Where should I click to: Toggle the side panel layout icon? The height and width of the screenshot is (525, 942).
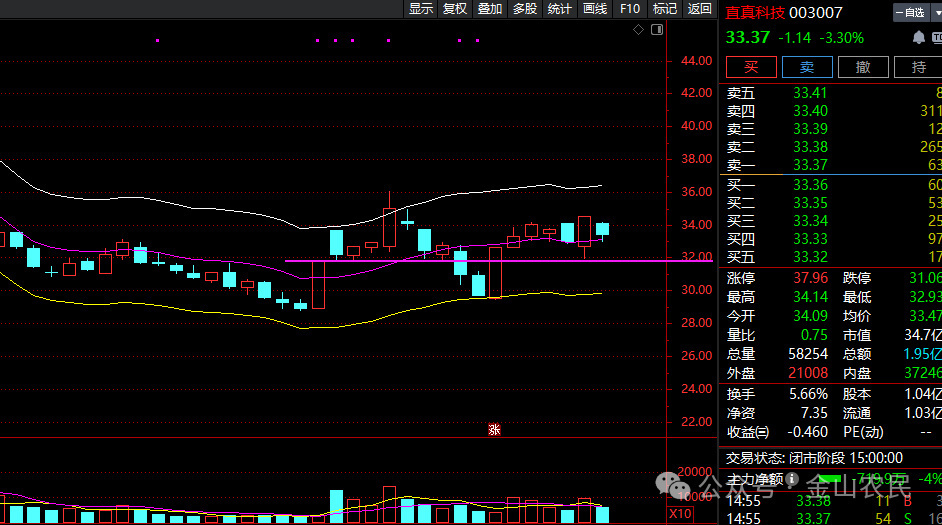(x=656, y=30)
